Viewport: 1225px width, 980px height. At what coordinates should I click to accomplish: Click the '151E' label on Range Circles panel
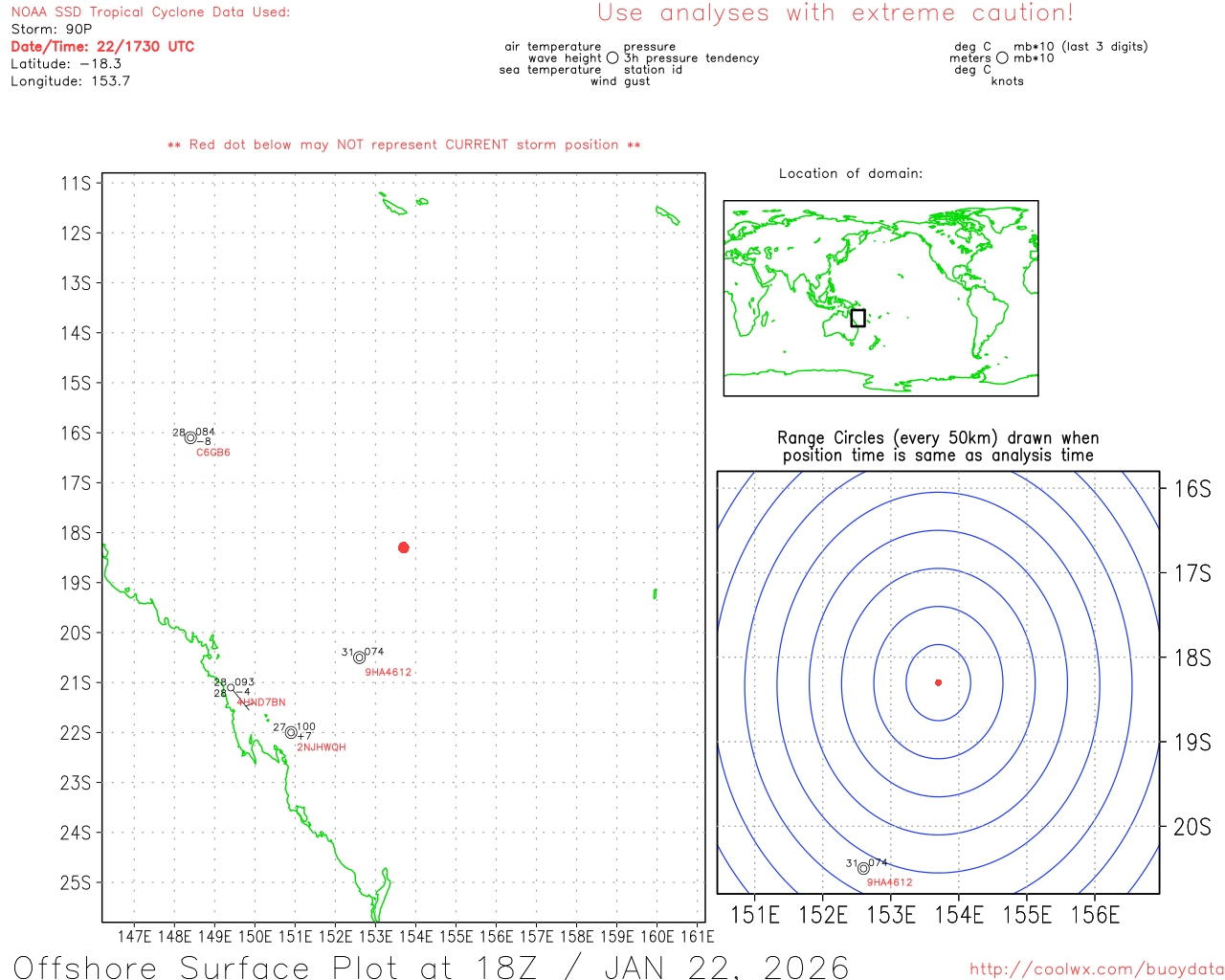point(755,915)
